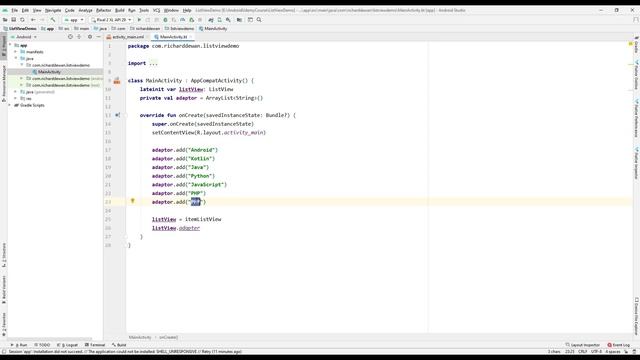
Task: Open the Build Variants side panel
Action: click(4, 290)
